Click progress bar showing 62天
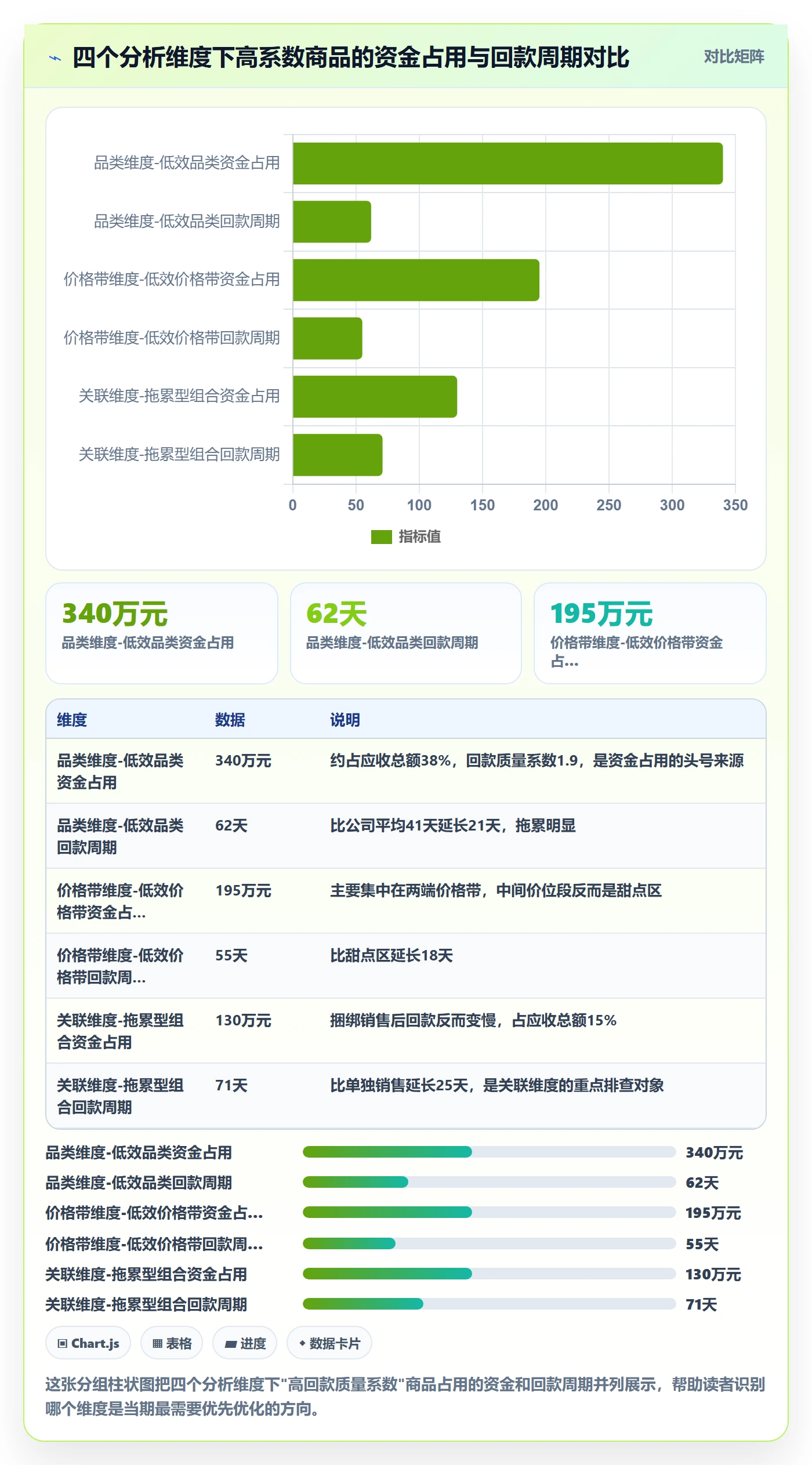The height and width of the screenshot is (1465, 812). pos(489,1182)
